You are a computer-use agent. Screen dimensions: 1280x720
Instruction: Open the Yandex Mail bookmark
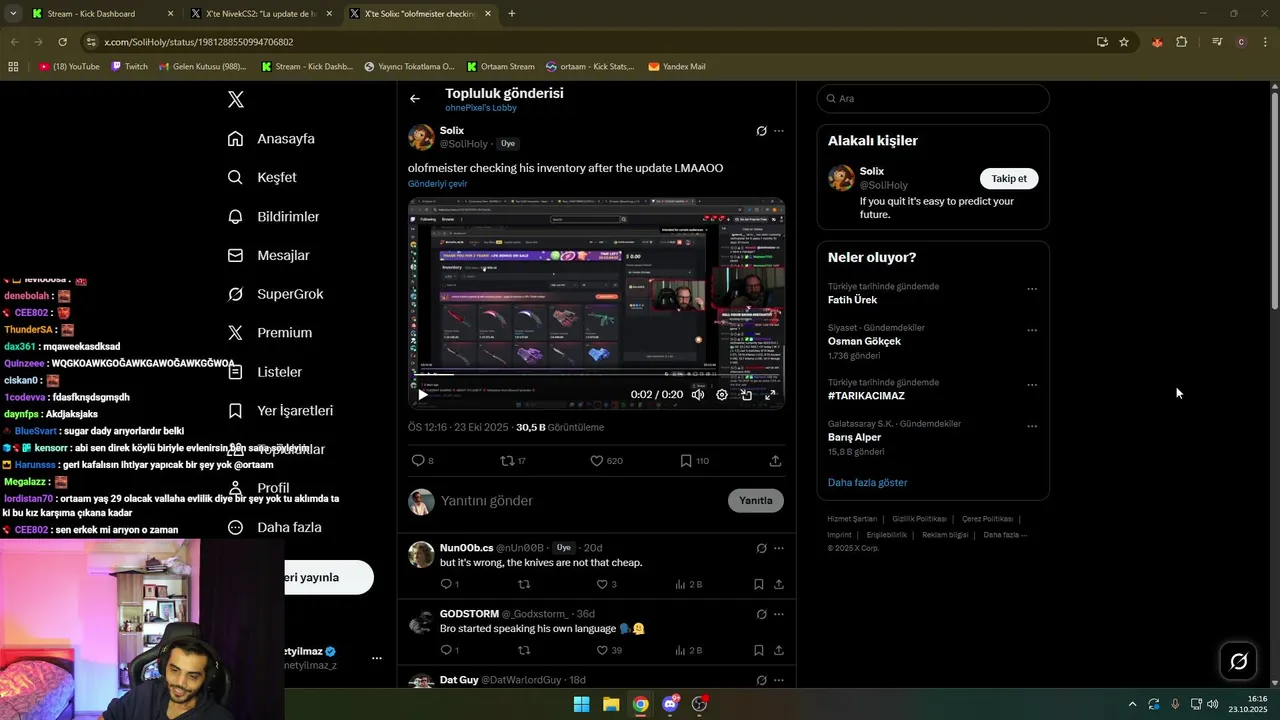677,67
